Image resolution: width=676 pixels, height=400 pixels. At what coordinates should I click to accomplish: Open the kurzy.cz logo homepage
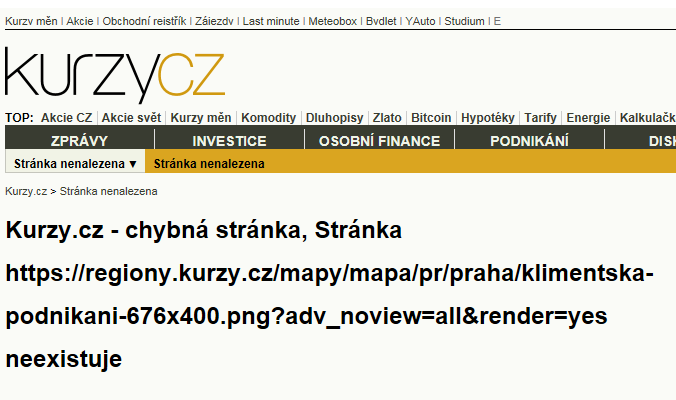[x=115, y=75]
